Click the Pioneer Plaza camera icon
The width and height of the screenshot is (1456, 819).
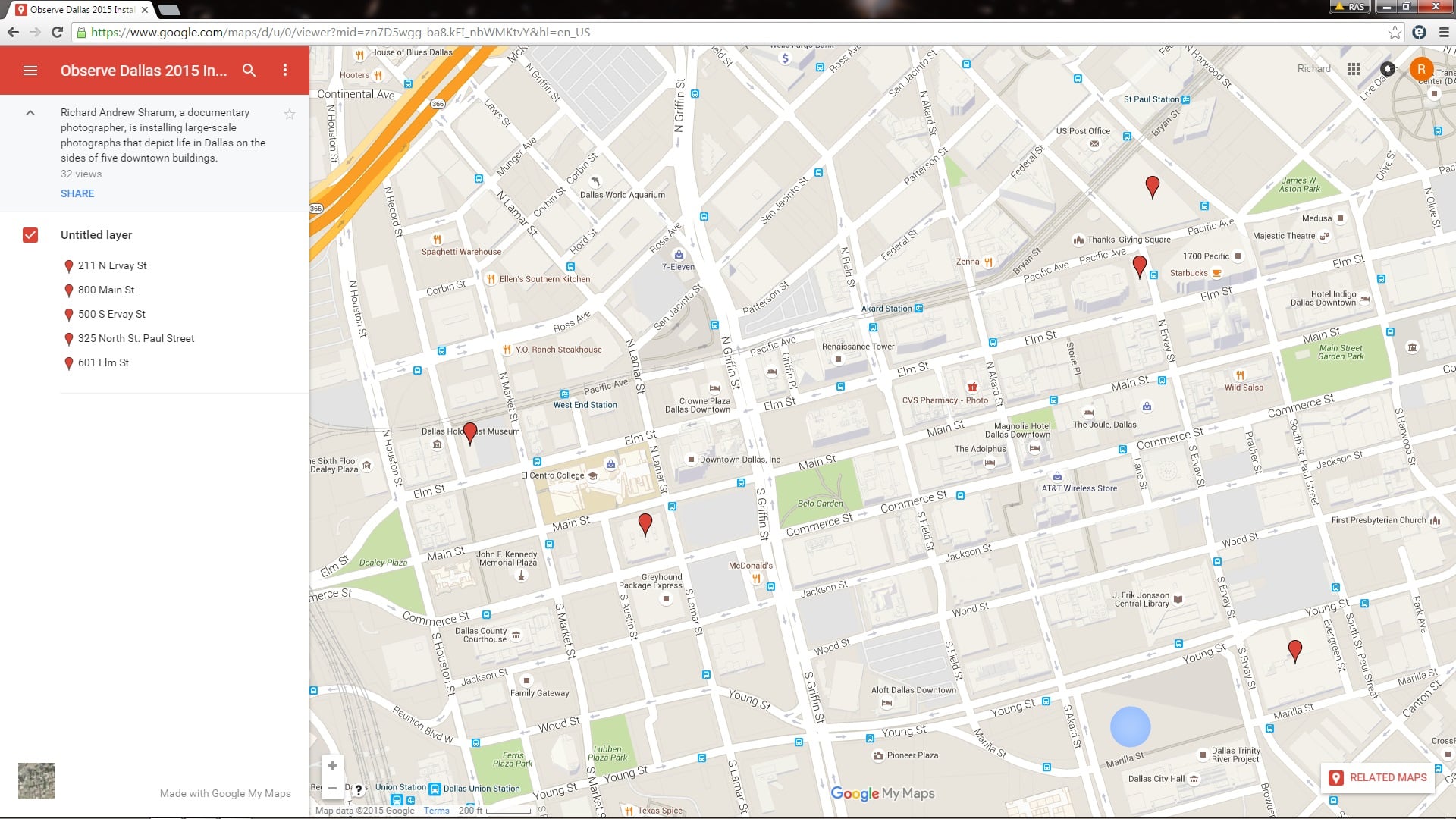(878, 755)
